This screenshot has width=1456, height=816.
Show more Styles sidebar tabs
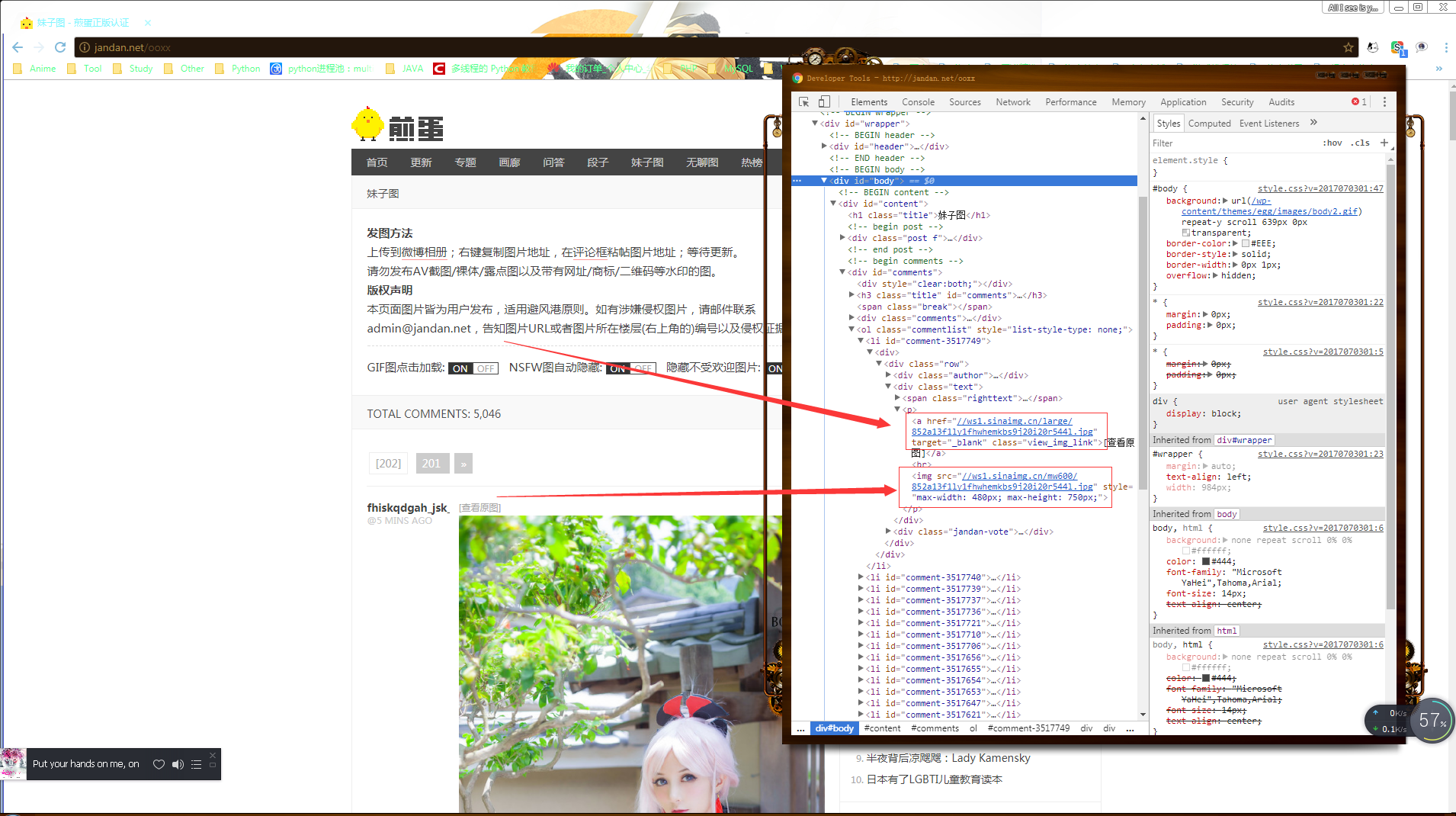tap(1313, 123)
